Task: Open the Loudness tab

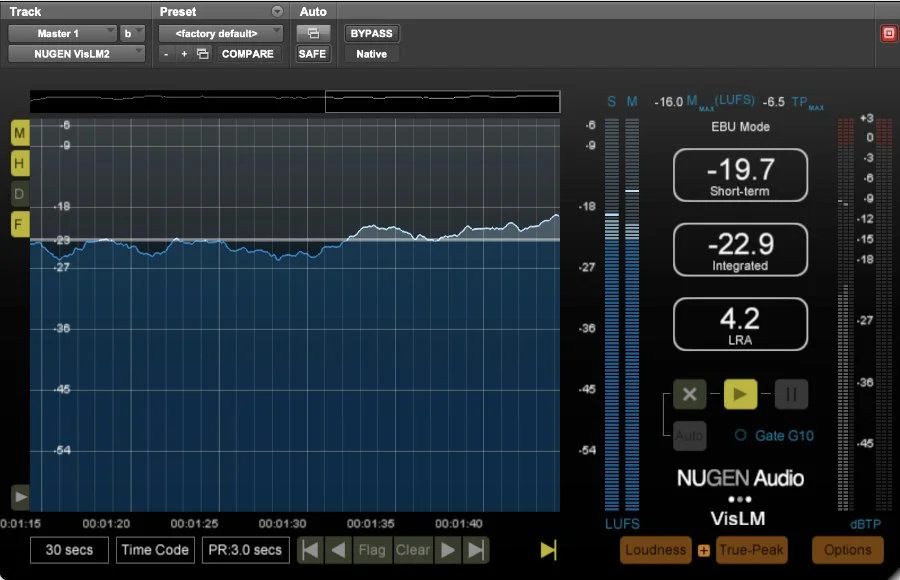Action: click(x=655, y=550)
